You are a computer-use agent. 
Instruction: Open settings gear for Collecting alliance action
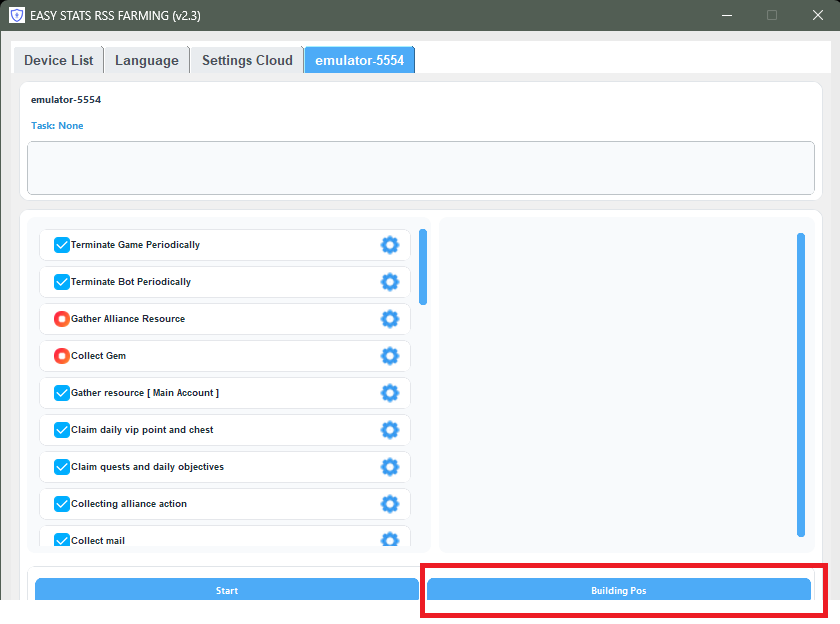click(389, 503)
